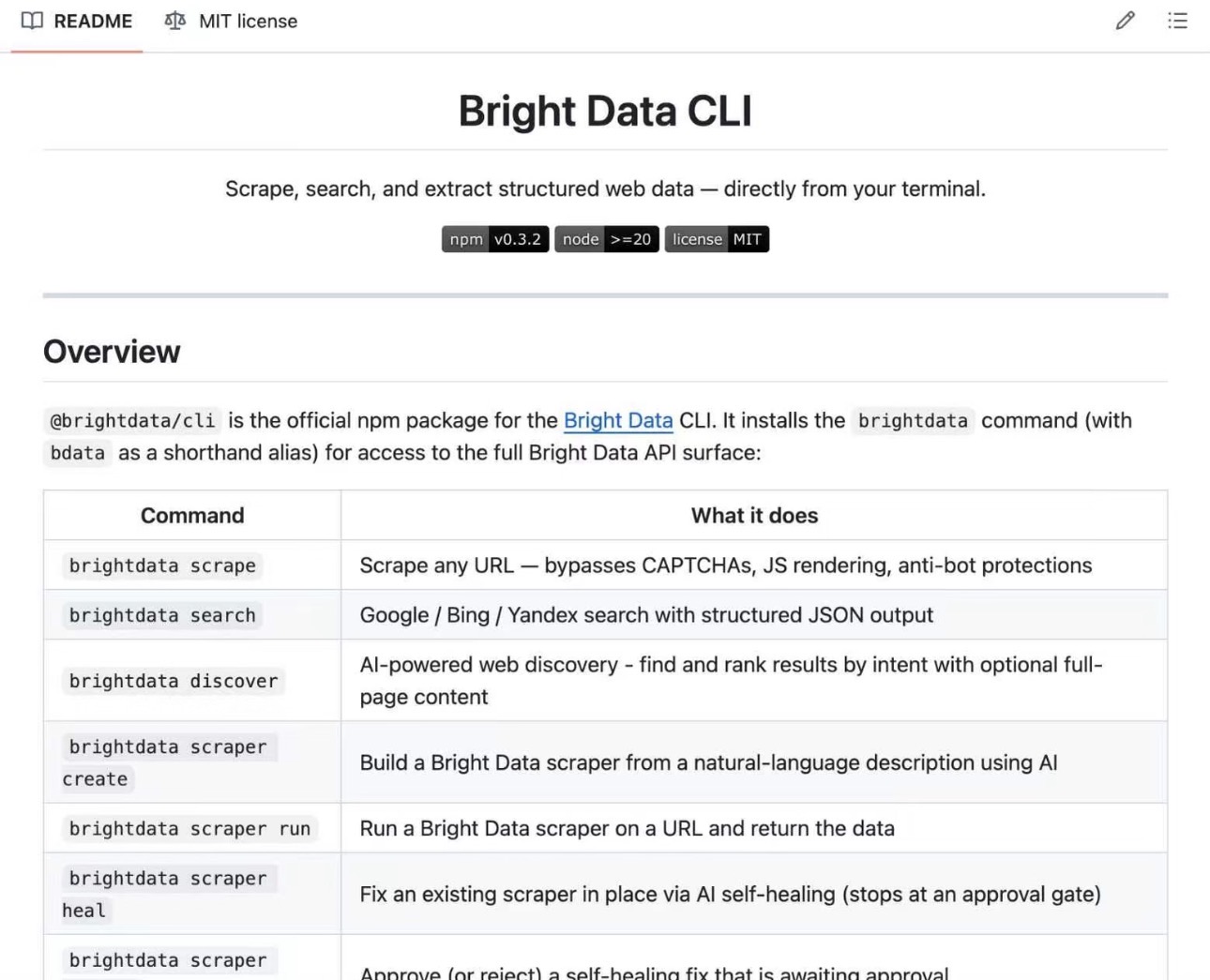The image size is (1210, 980).
Task: Click the brightdata scraper heal command
Action: coord(169,894)
